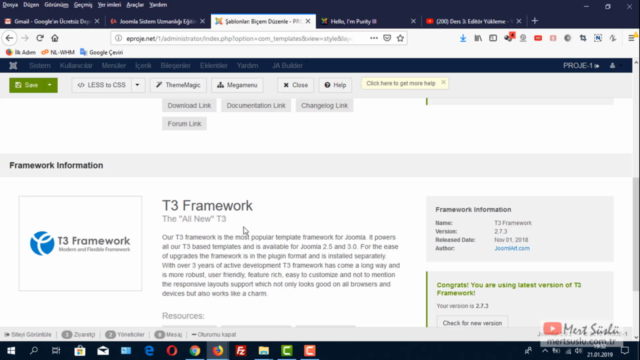Click site information icon in address bar
The width and height of the screenshot is (640, 360).
[x=118, y=38]
